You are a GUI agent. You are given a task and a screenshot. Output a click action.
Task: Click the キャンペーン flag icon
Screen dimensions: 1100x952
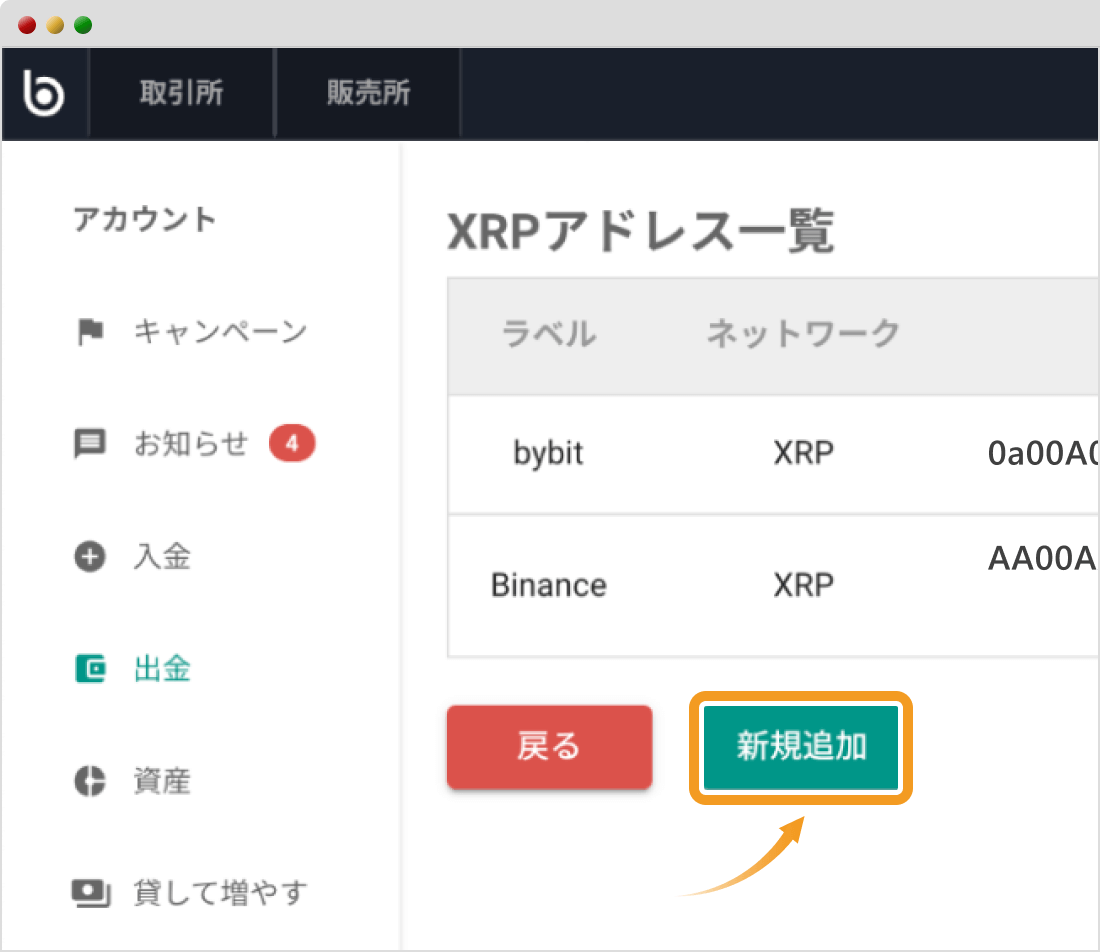90,331
